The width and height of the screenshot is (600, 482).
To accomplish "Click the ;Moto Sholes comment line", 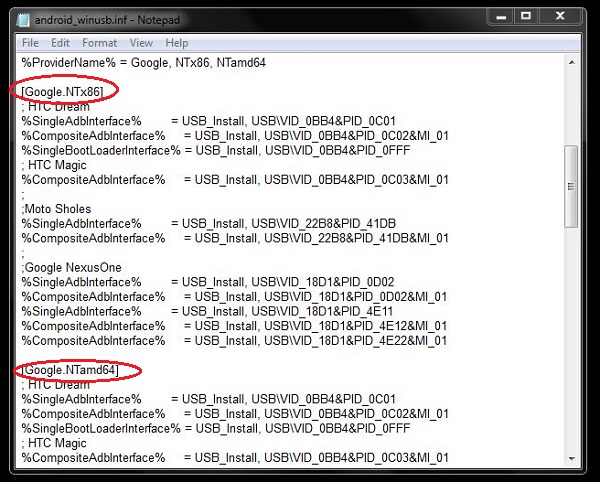I will tap(56, 209).
